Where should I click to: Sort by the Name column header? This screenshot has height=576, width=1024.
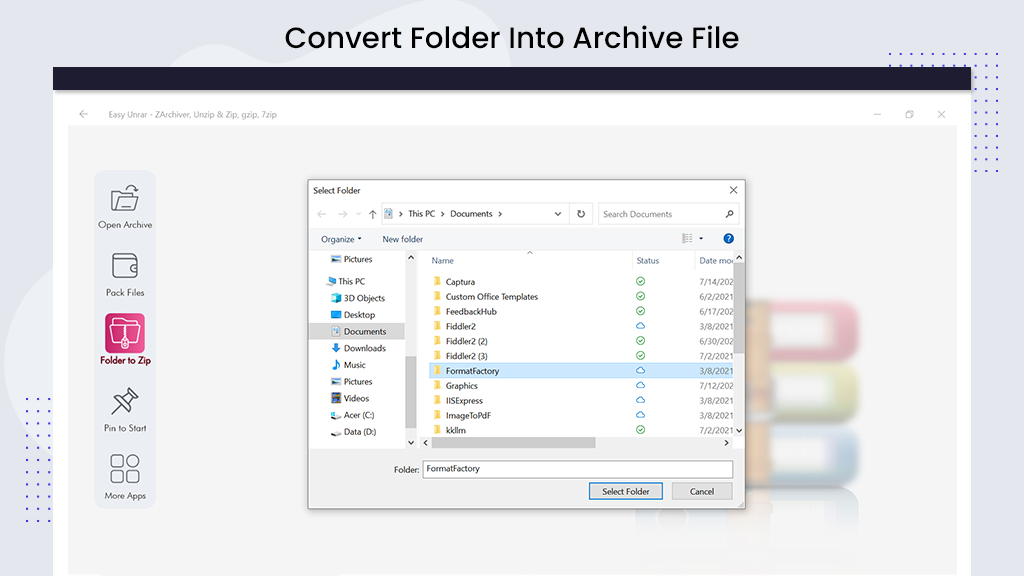tap(443, 261)
